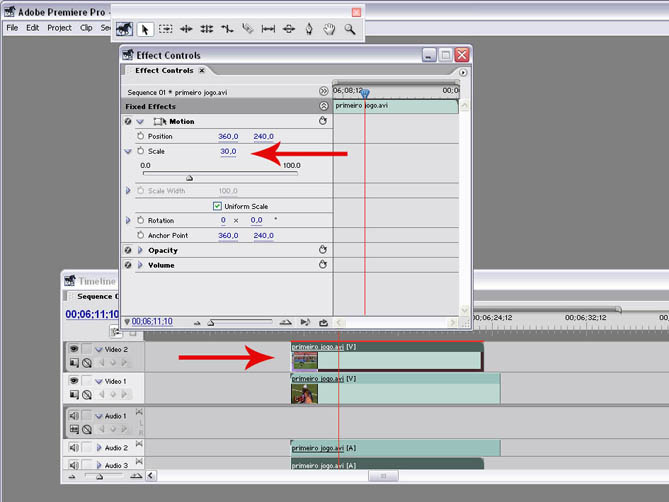
Task: Open the Edit menu
Action: [33, 28]
